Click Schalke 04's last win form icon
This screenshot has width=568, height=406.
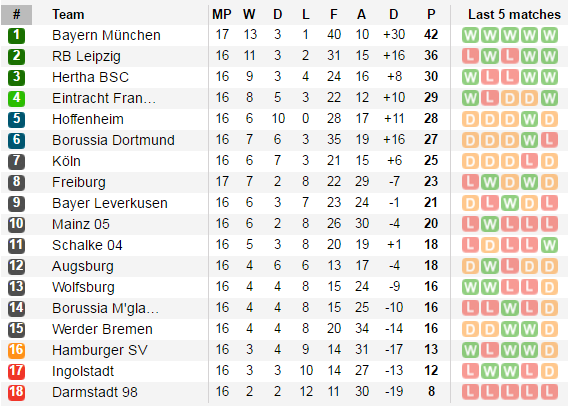pyautogui.click(x=549, y=245)
